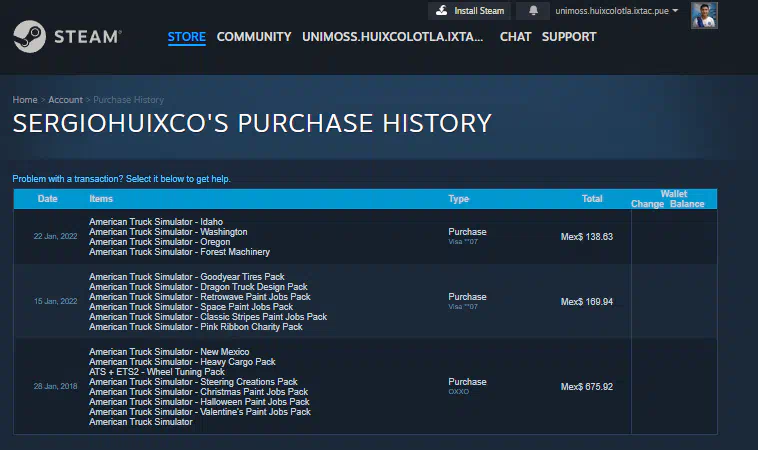Screen dimensions: 758x450
Task: Select the Valentine's Paint Jobs Pack item
Action: click(x=200, y=412)
